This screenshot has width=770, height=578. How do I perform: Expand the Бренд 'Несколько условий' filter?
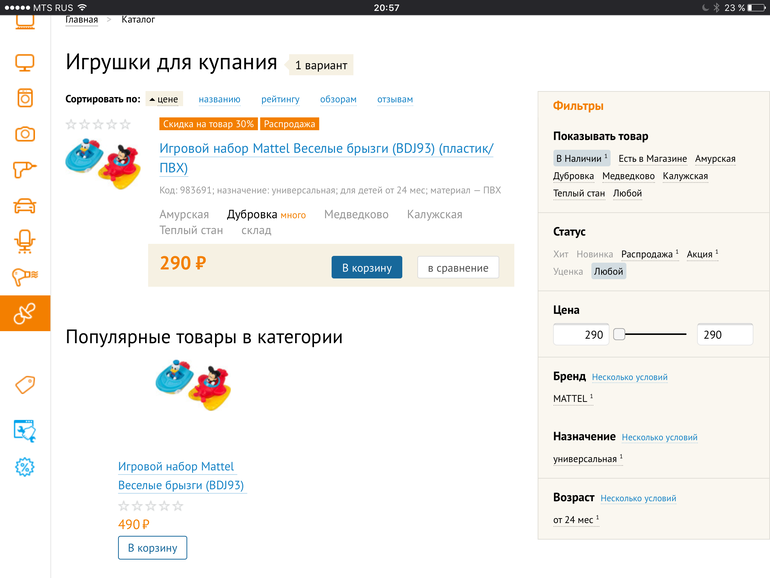click(x=629, y=378)
